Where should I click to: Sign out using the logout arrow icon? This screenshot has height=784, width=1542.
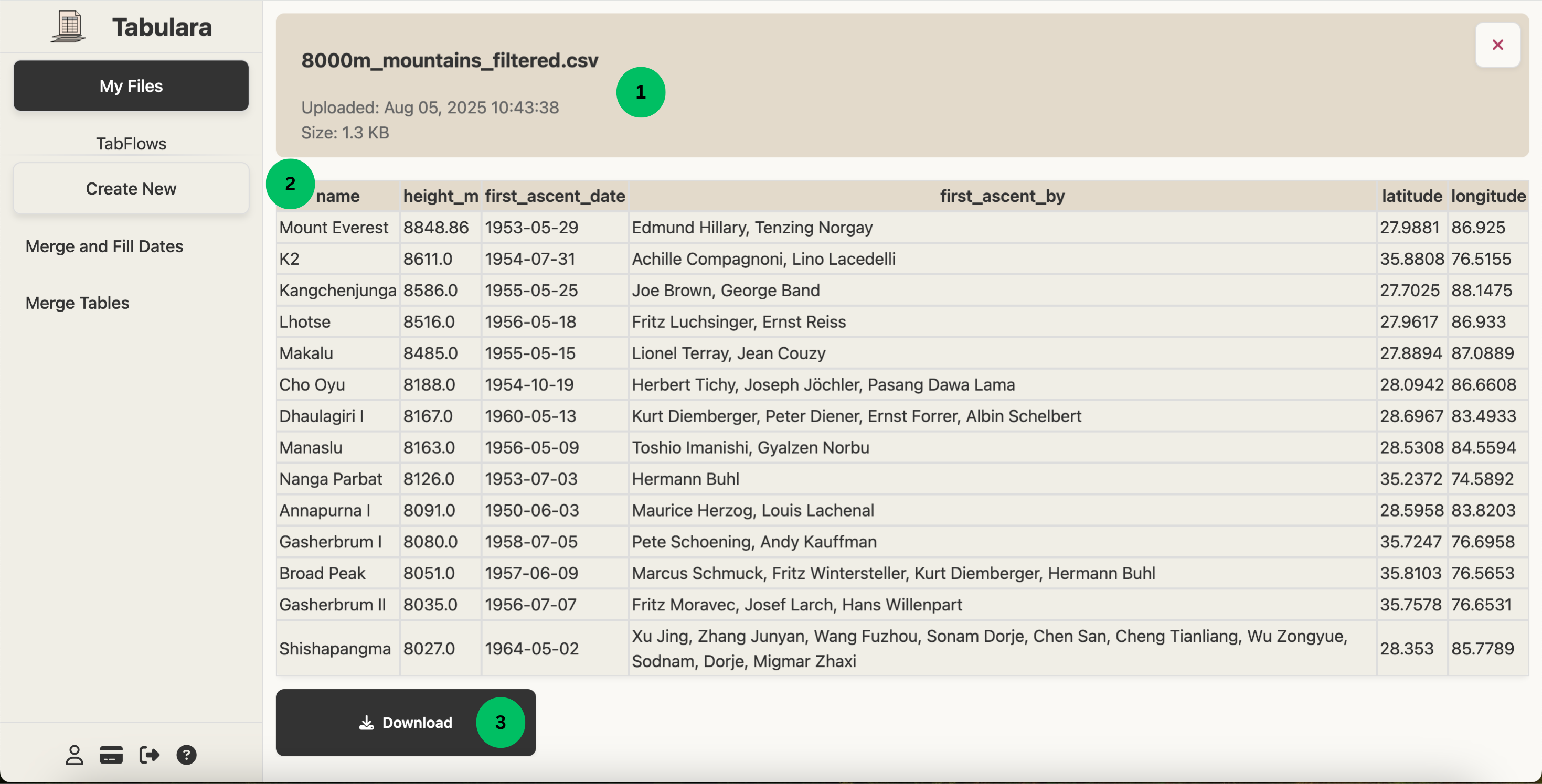click(x=148, y=755)
